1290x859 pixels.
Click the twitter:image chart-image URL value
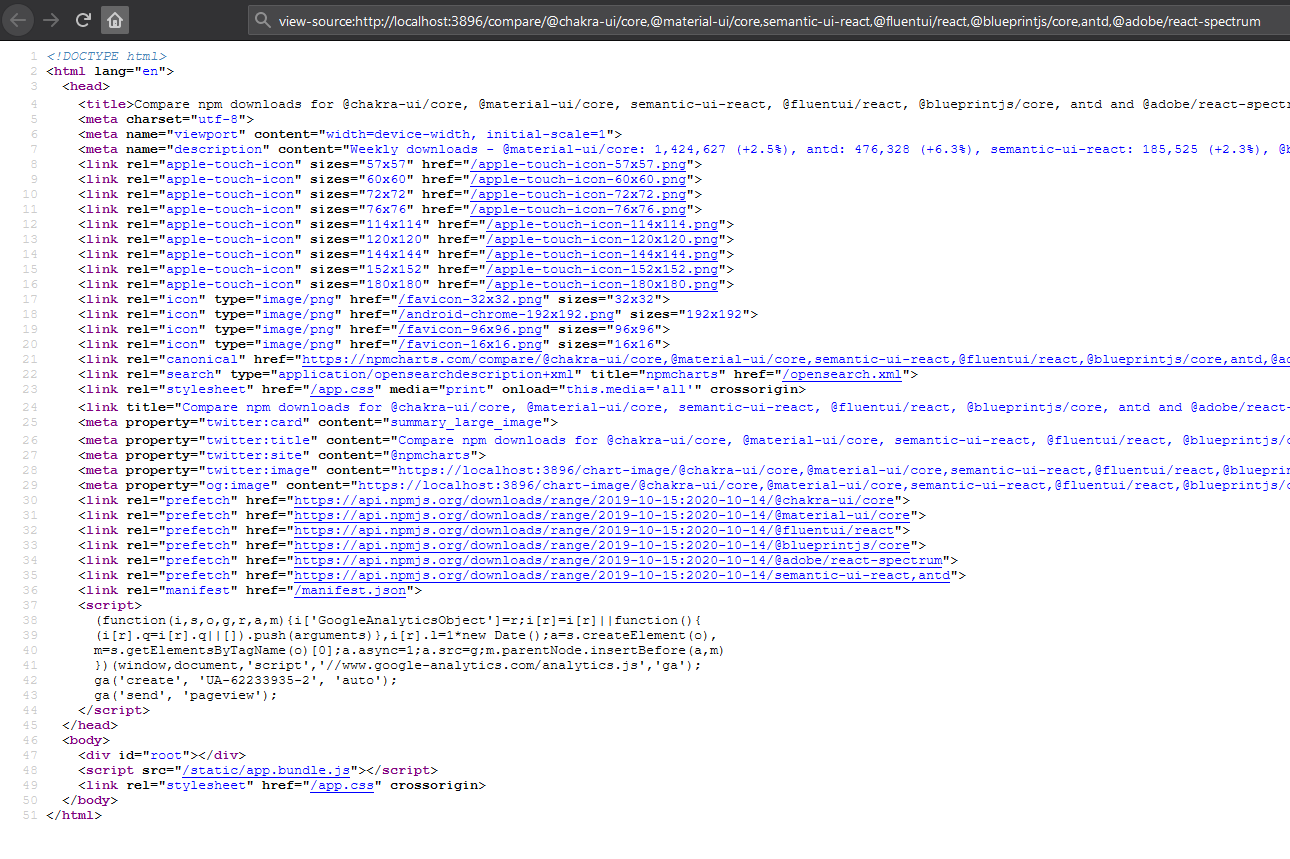[843, 470]
